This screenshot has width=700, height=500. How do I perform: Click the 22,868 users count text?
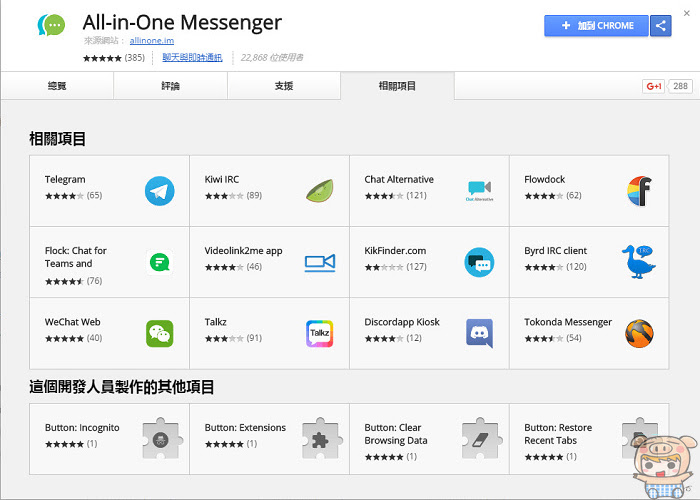coord(272,58)
